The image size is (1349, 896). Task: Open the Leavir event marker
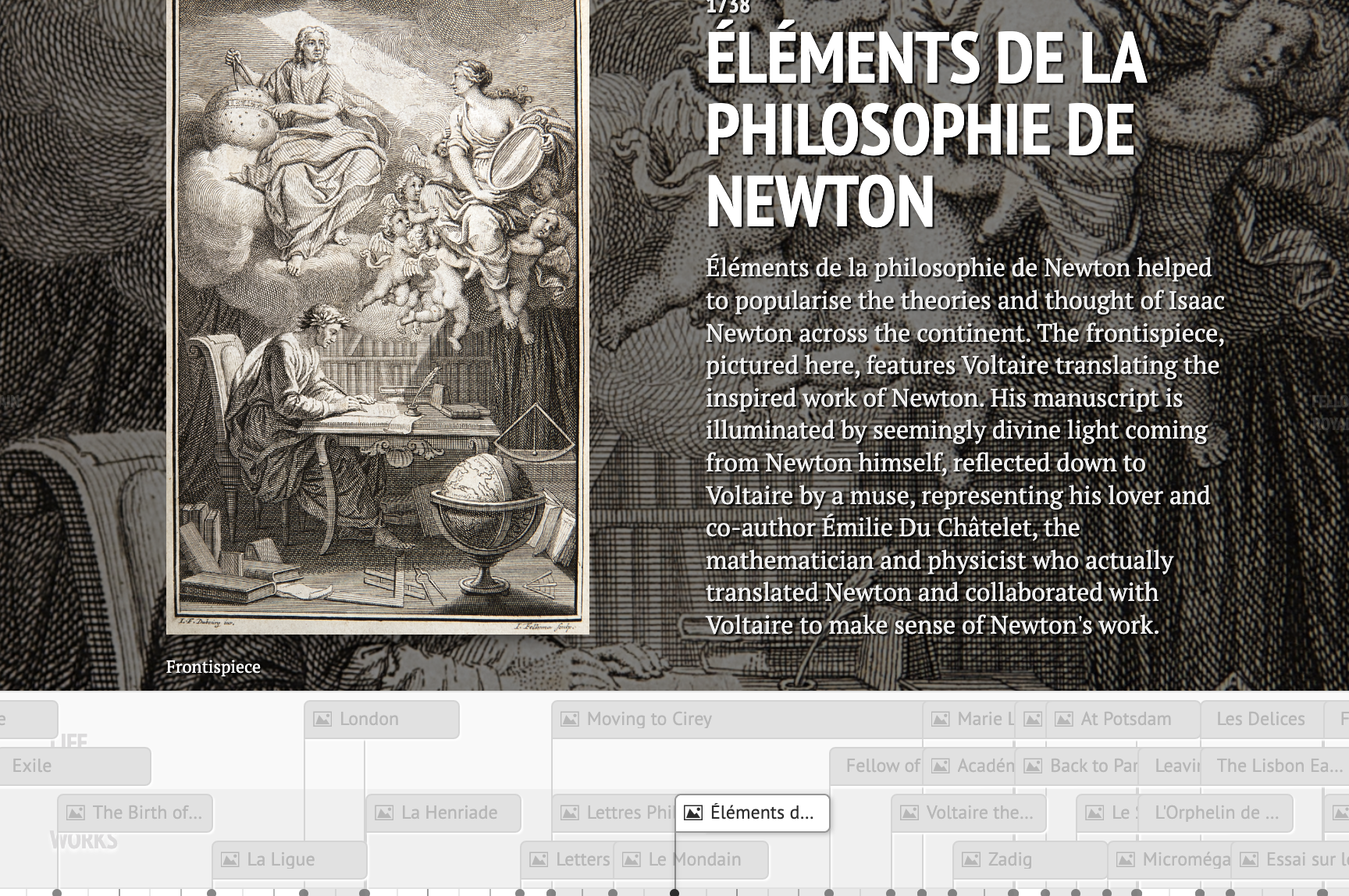[1169, 766]
